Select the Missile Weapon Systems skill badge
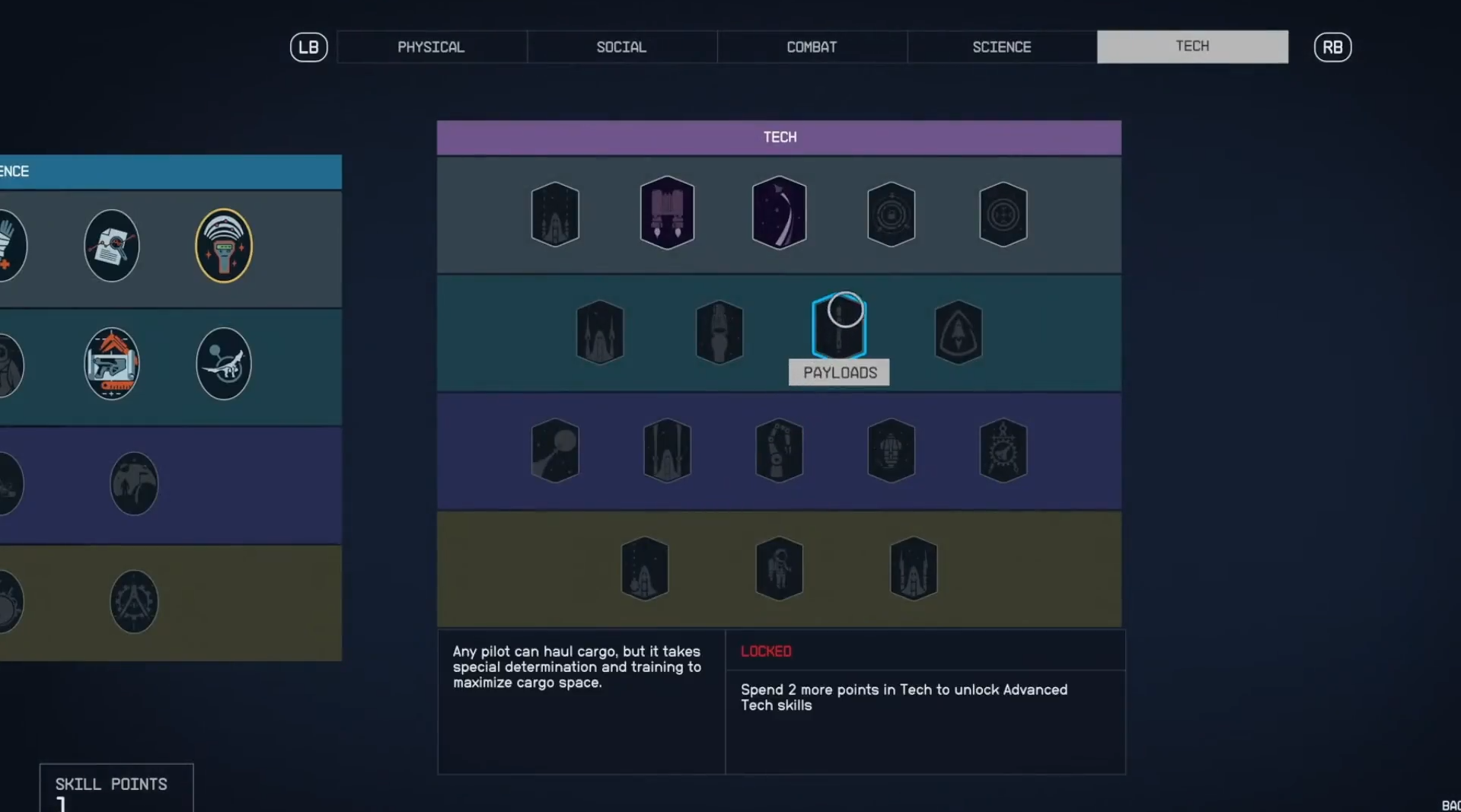The height and width of the screenshot is (812, 1461). coord(555,450)
